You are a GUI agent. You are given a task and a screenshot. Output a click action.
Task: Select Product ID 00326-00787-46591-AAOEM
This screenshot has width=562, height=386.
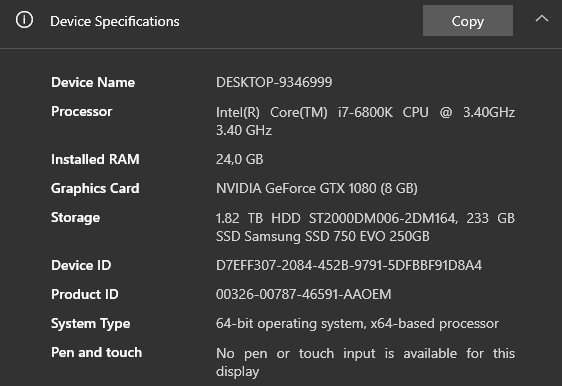304,295
